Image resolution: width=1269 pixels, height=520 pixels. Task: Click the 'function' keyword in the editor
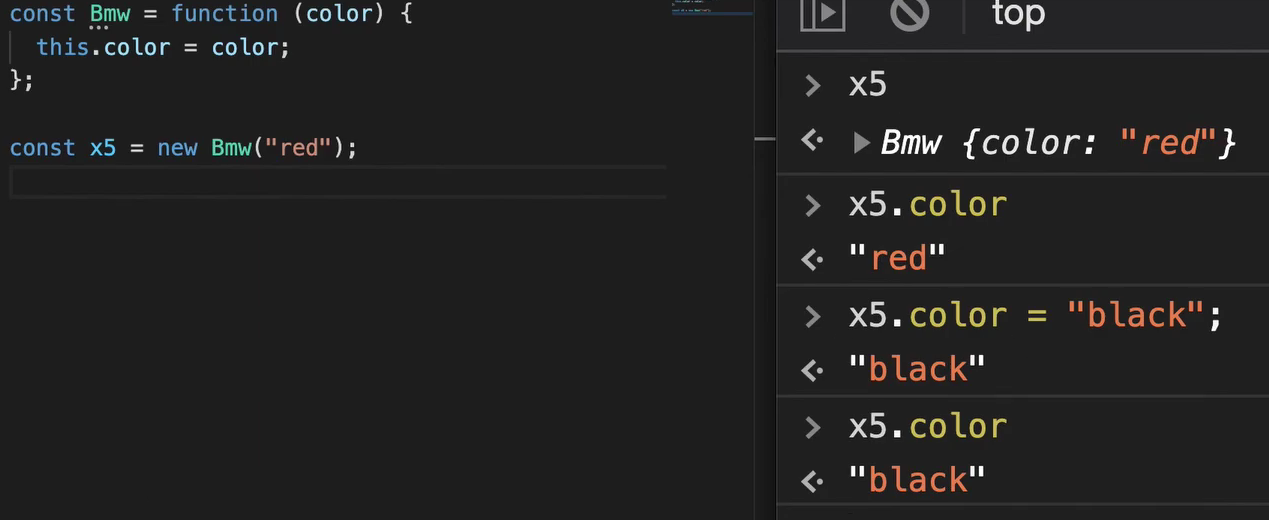tap(224, 14)
